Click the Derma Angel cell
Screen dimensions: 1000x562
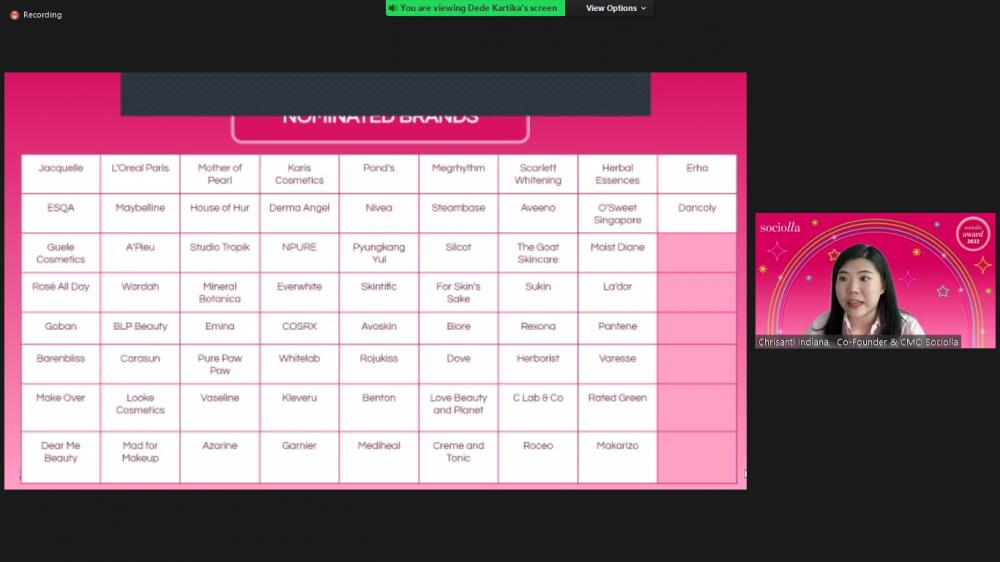(300, 214)
